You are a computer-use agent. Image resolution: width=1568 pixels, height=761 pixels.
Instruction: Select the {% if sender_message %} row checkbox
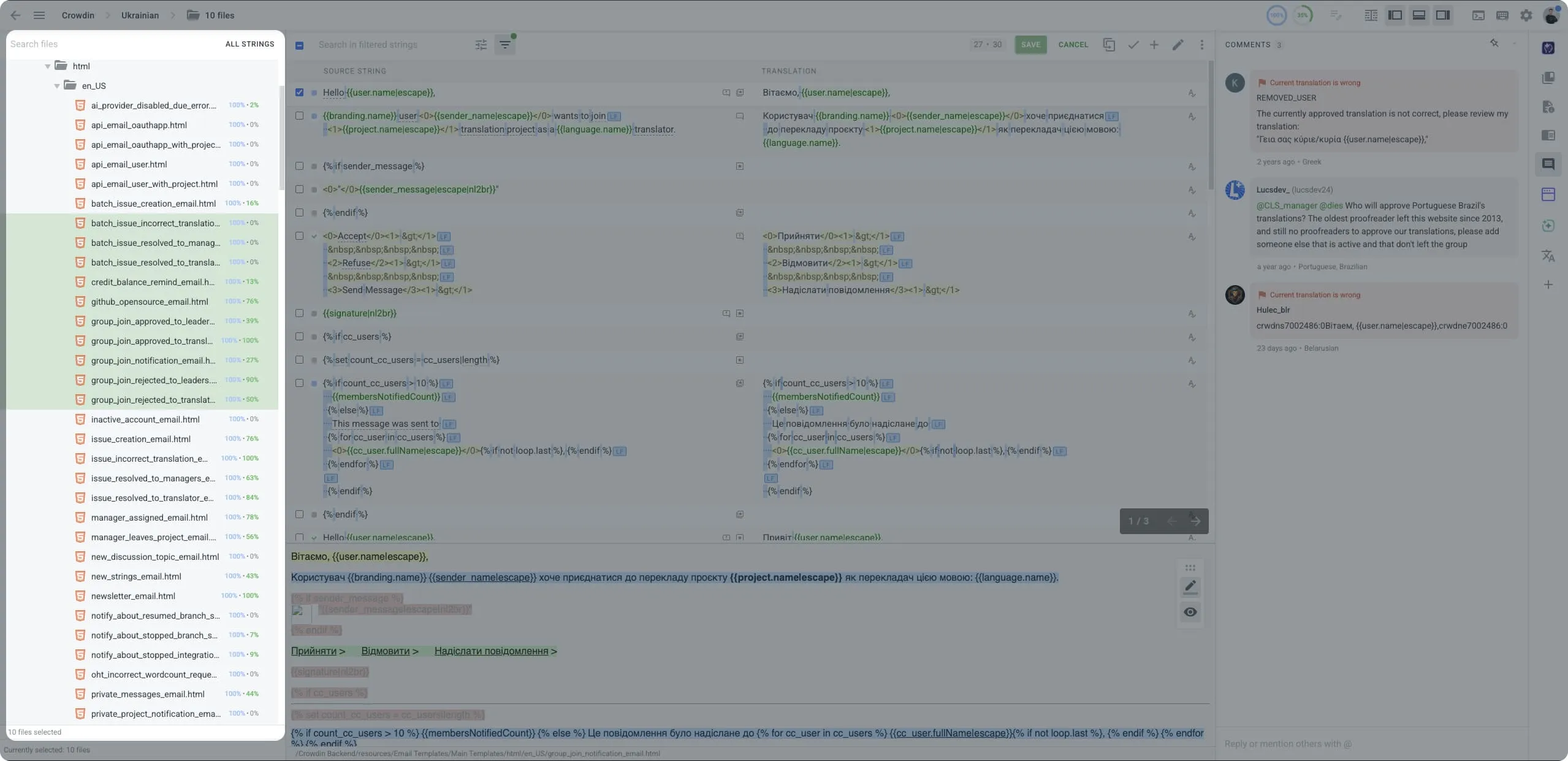(x=299, y=166)
